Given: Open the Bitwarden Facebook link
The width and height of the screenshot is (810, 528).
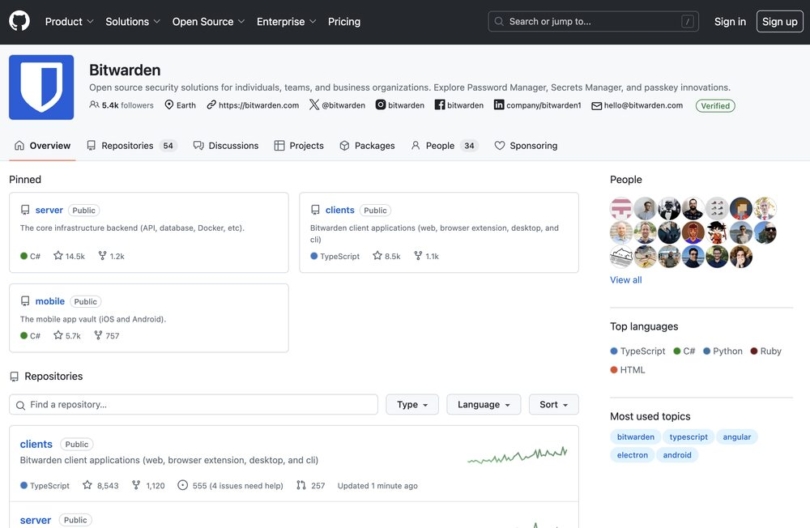Looking at the screenshot, I should 459,105.
